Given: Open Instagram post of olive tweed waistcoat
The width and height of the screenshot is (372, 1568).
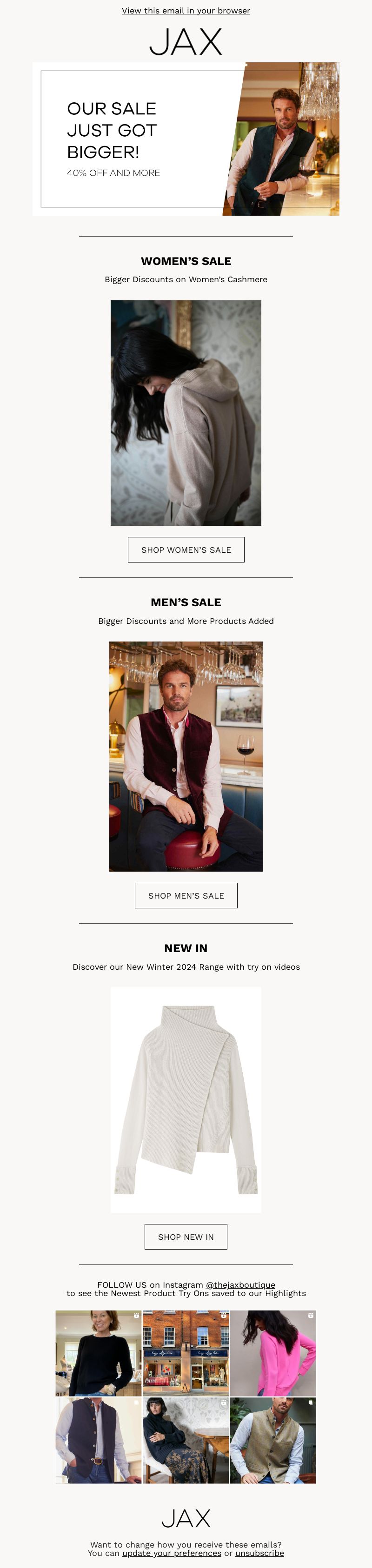Looking at the screenshot, I should 273,1441.
